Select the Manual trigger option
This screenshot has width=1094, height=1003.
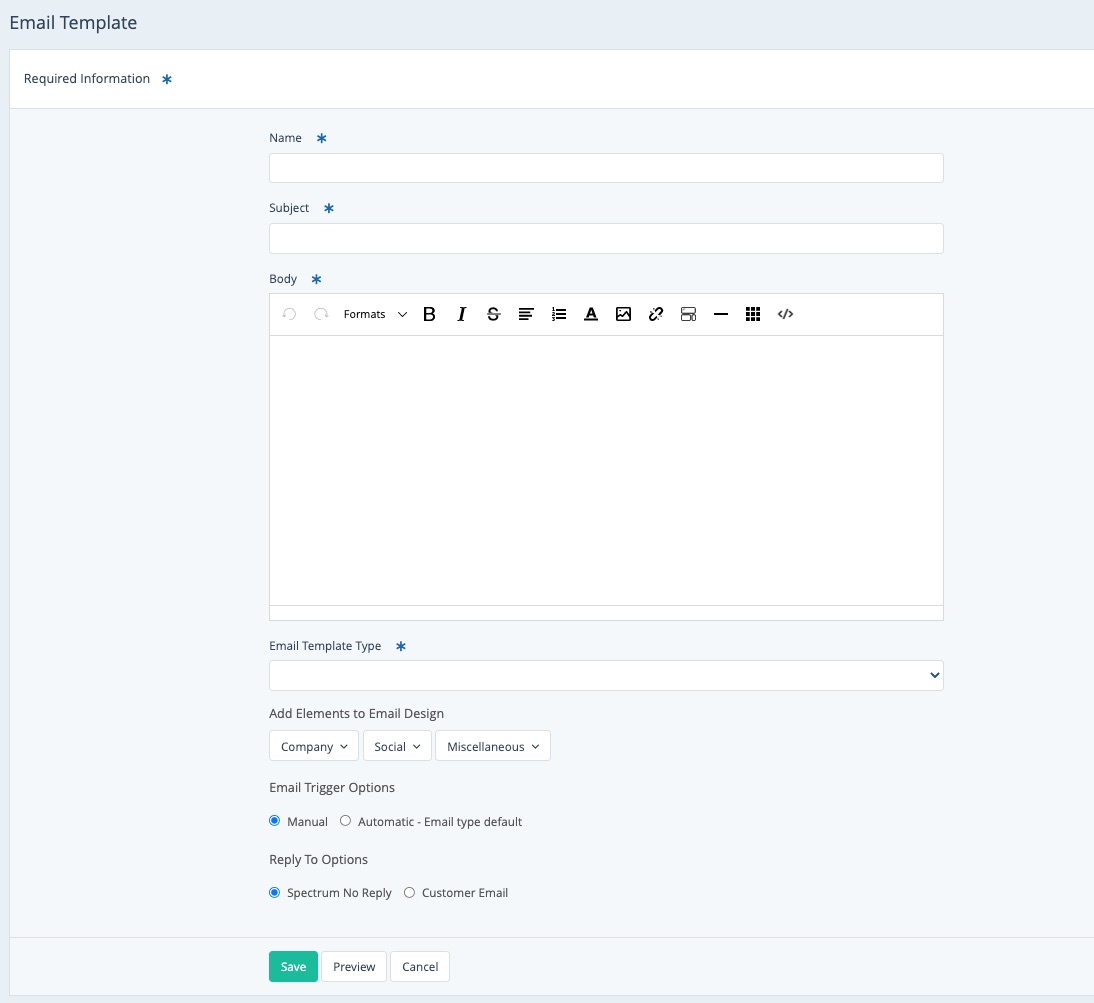pos(275,821)
